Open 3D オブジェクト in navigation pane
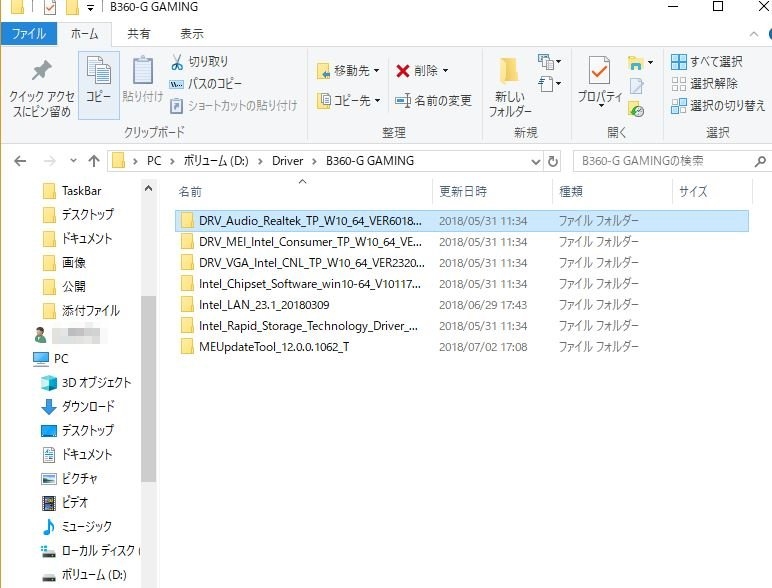Screen dimensions: 772x588 click(86, 383)
